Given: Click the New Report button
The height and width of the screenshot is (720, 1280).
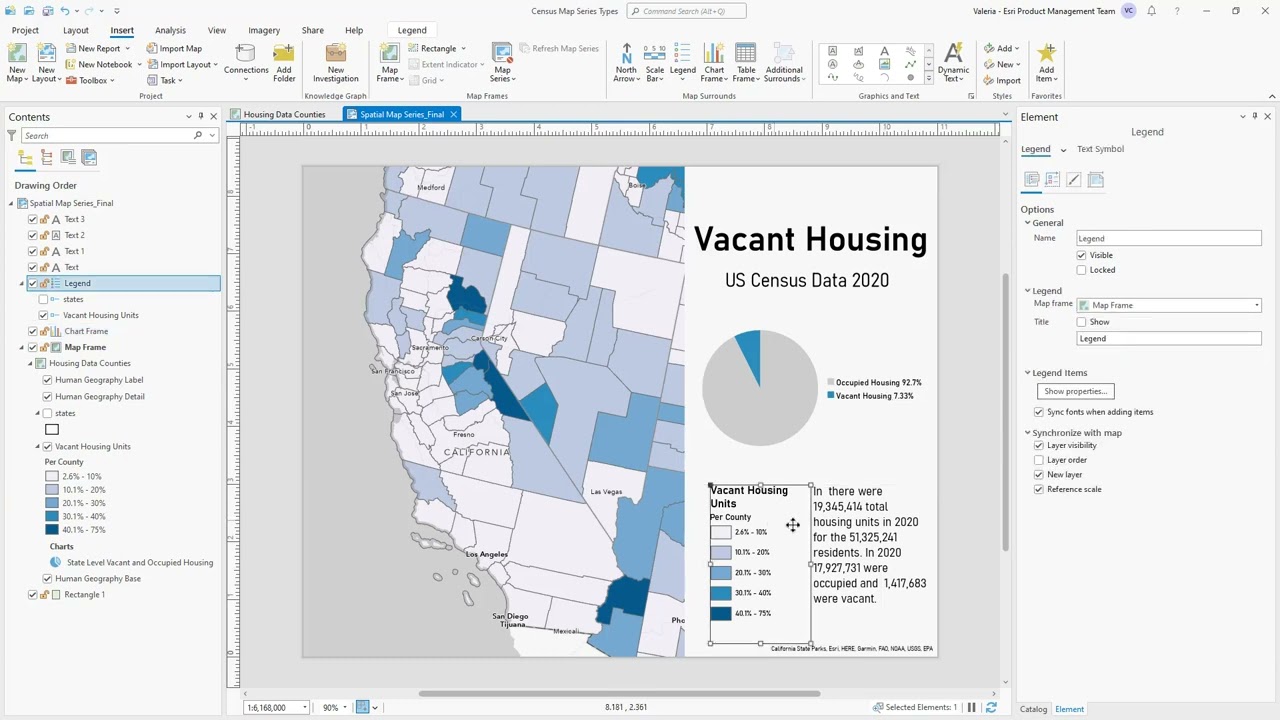Looking at the screenshot, I should (x=96, y=48).
